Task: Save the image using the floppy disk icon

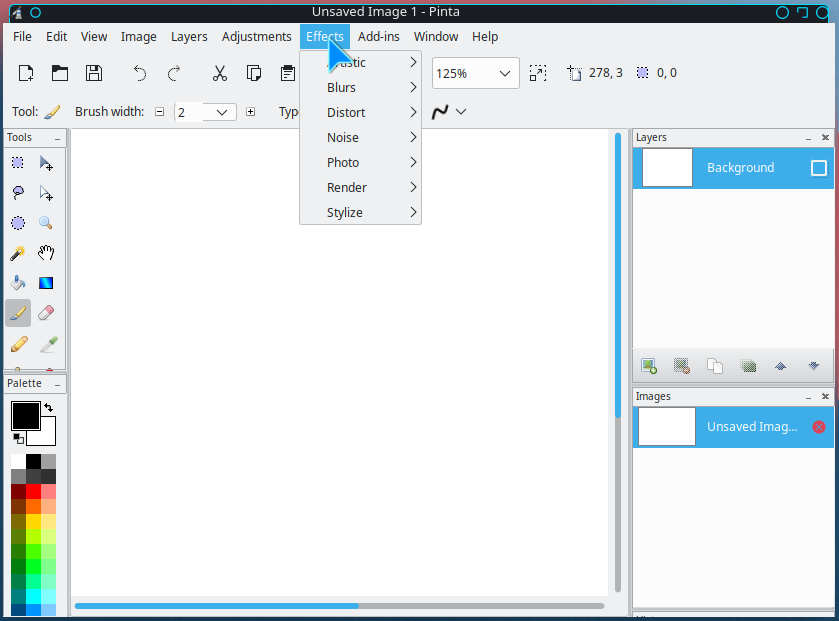Action: pyautogui.click(x=94, y=73)
